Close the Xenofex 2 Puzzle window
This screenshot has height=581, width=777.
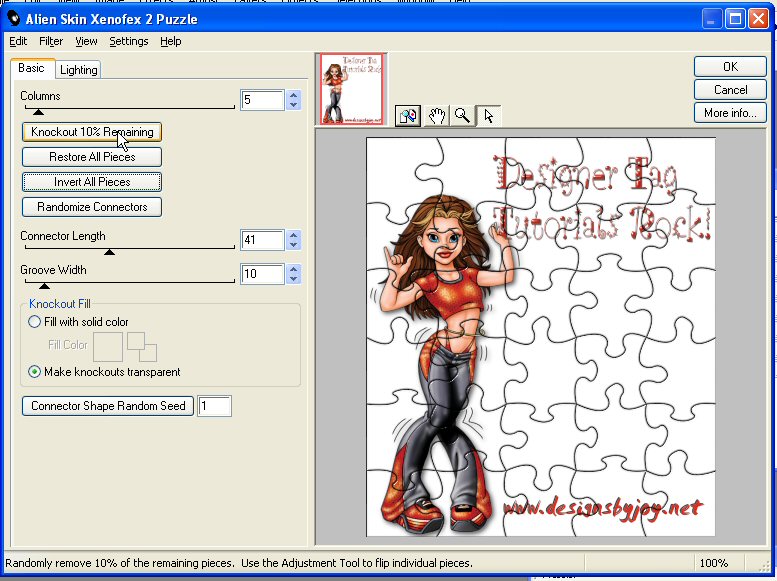tap(759, 19)
